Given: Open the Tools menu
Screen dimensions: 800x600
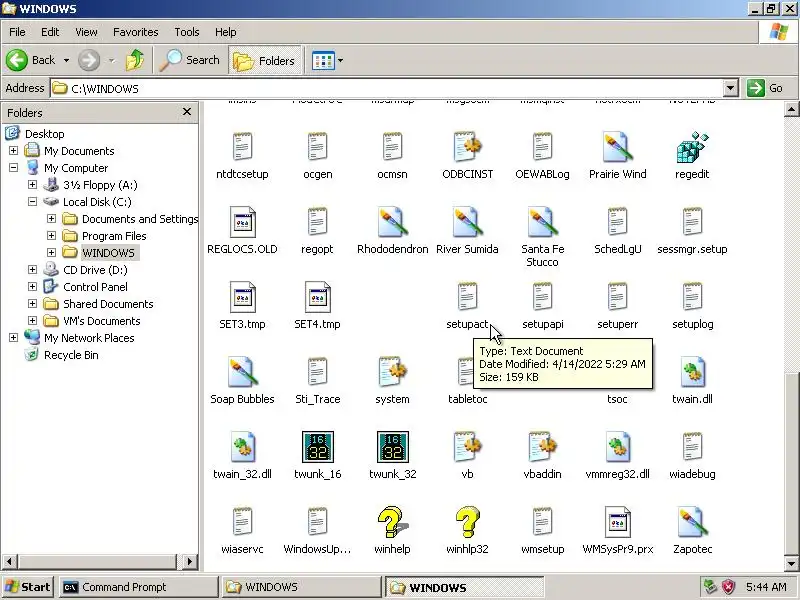Looking at the screenshot, I should pyautogui.click(x=187, y=32).
